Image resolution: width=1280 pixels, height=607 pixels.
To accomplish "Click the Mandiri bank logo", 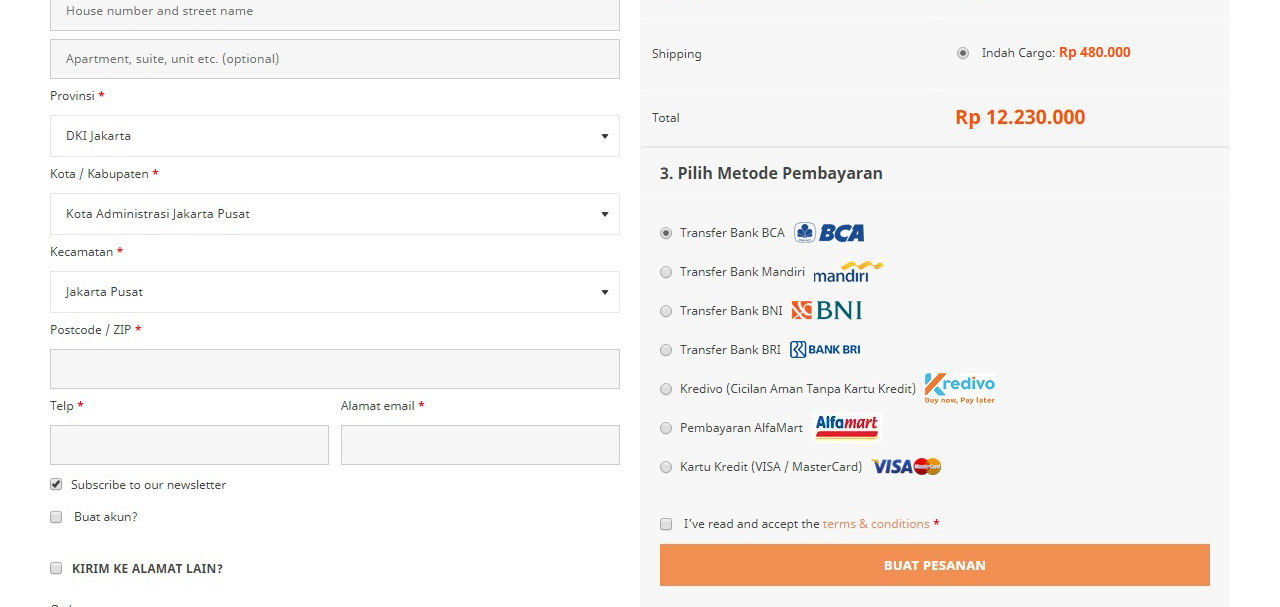I will tap(846, 272).
